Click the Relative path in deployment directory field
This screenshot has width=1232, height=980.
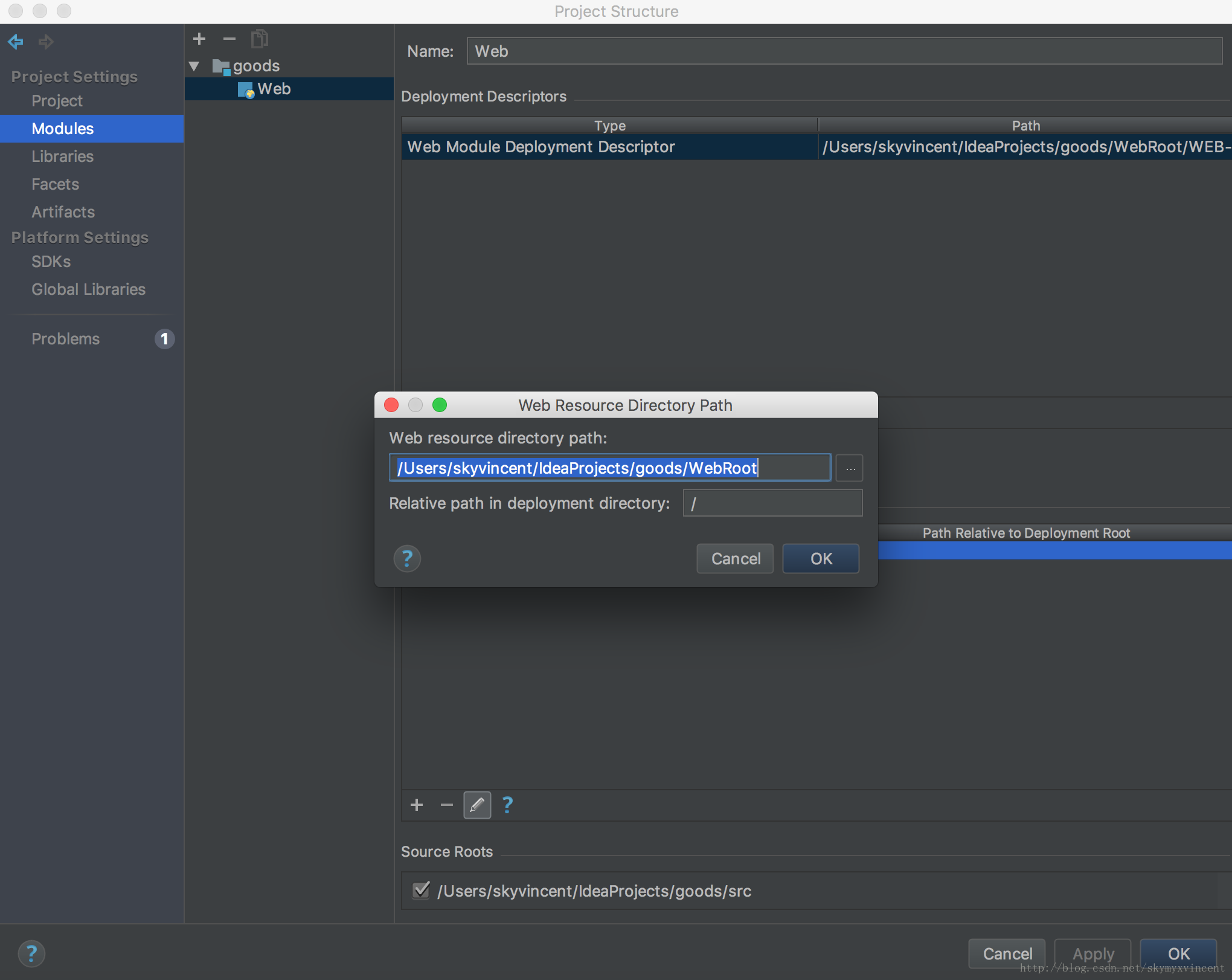pyautogui.click(x=772, y=503)
